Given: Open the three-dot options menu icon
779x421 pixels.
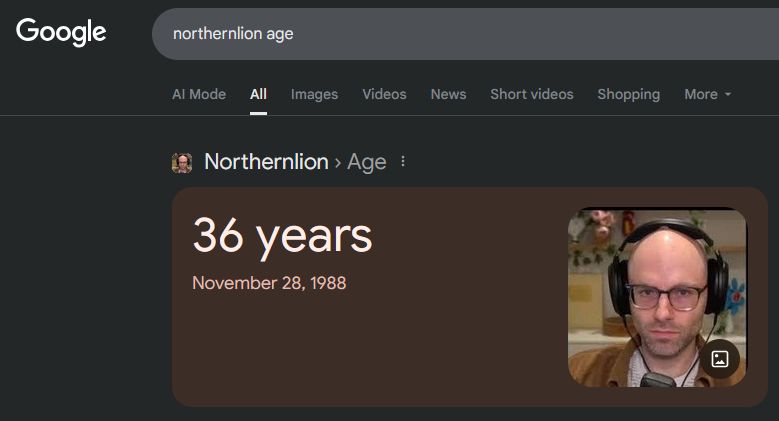Looking at the screenshot, I should click(x=403, y=162).
